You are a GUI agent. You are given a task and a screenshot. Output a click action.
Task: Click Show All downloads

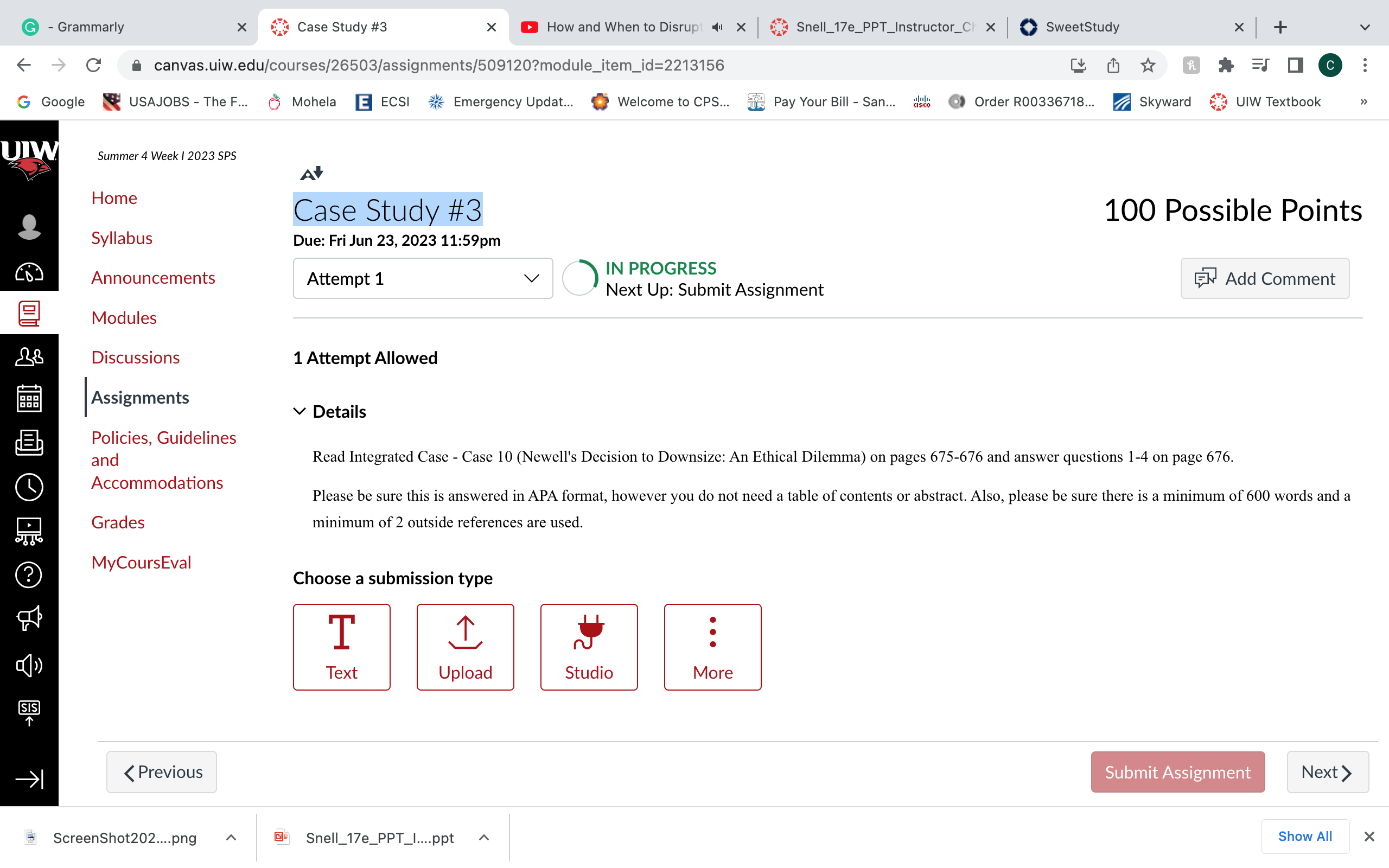(x=1304, y=837)
